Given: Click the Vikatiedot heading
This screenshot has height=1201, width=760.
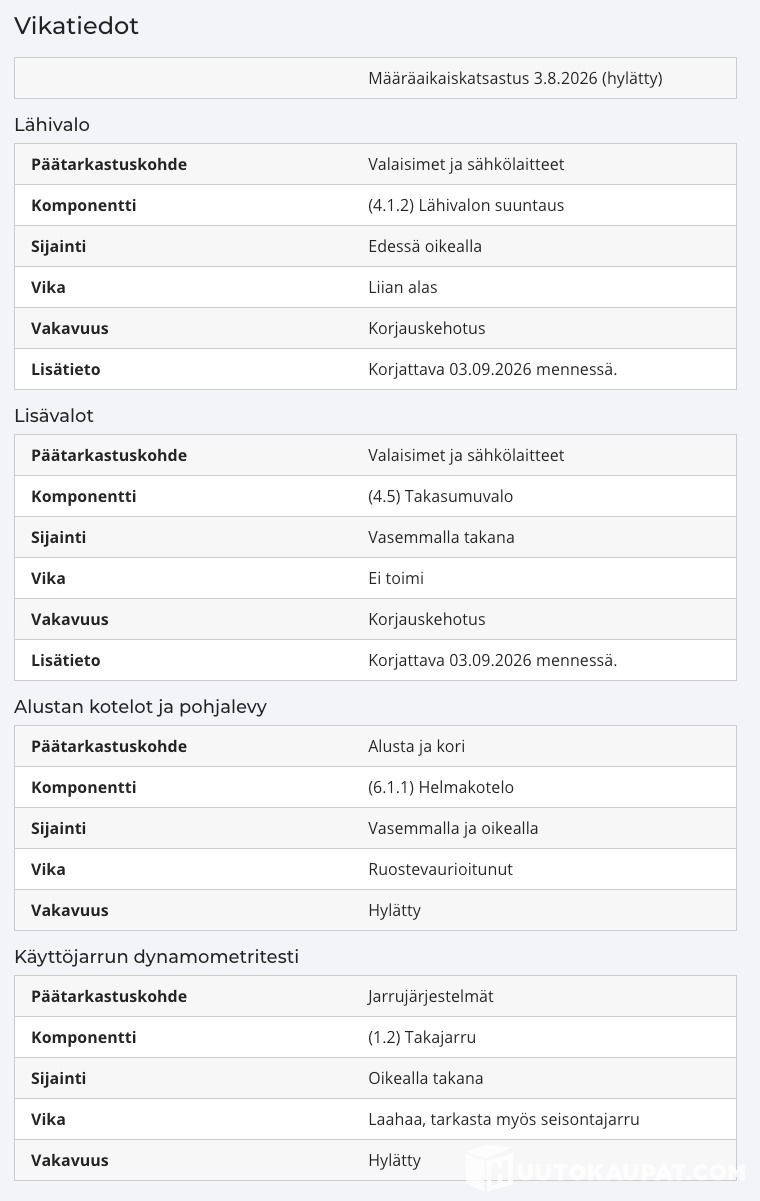Looking at the screenshot, I should tap(76, 27).
